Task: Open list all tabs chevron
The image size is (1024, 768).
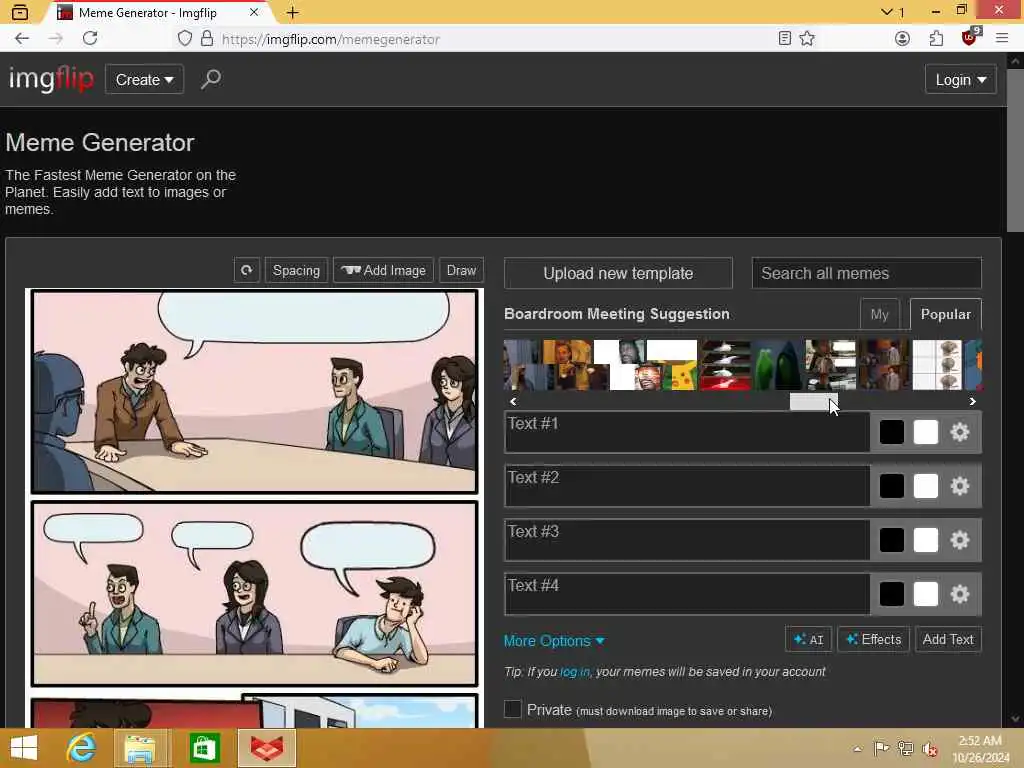Action: 887,12
